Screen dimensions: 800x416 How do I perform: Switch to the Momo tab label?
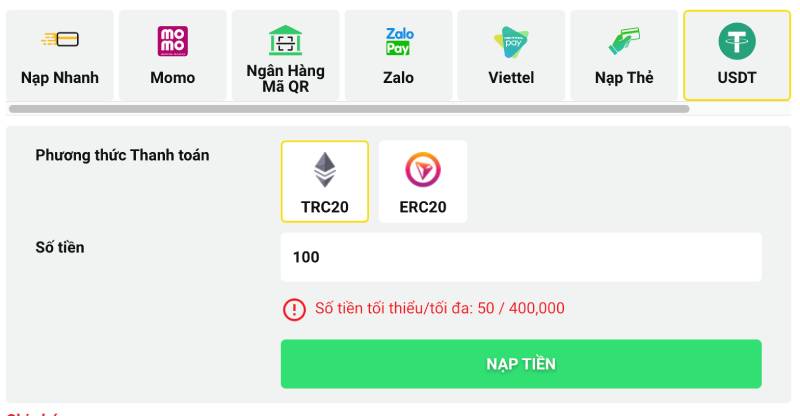[x=172, y=78]
